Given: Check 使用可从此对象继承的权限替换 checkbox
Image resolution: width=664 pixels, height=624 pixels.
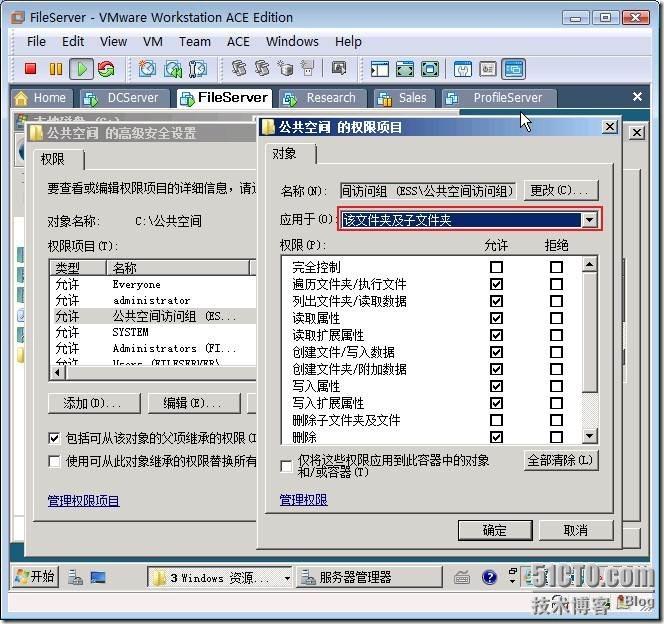Looking at the screenshot, I should tap(54, 461).
